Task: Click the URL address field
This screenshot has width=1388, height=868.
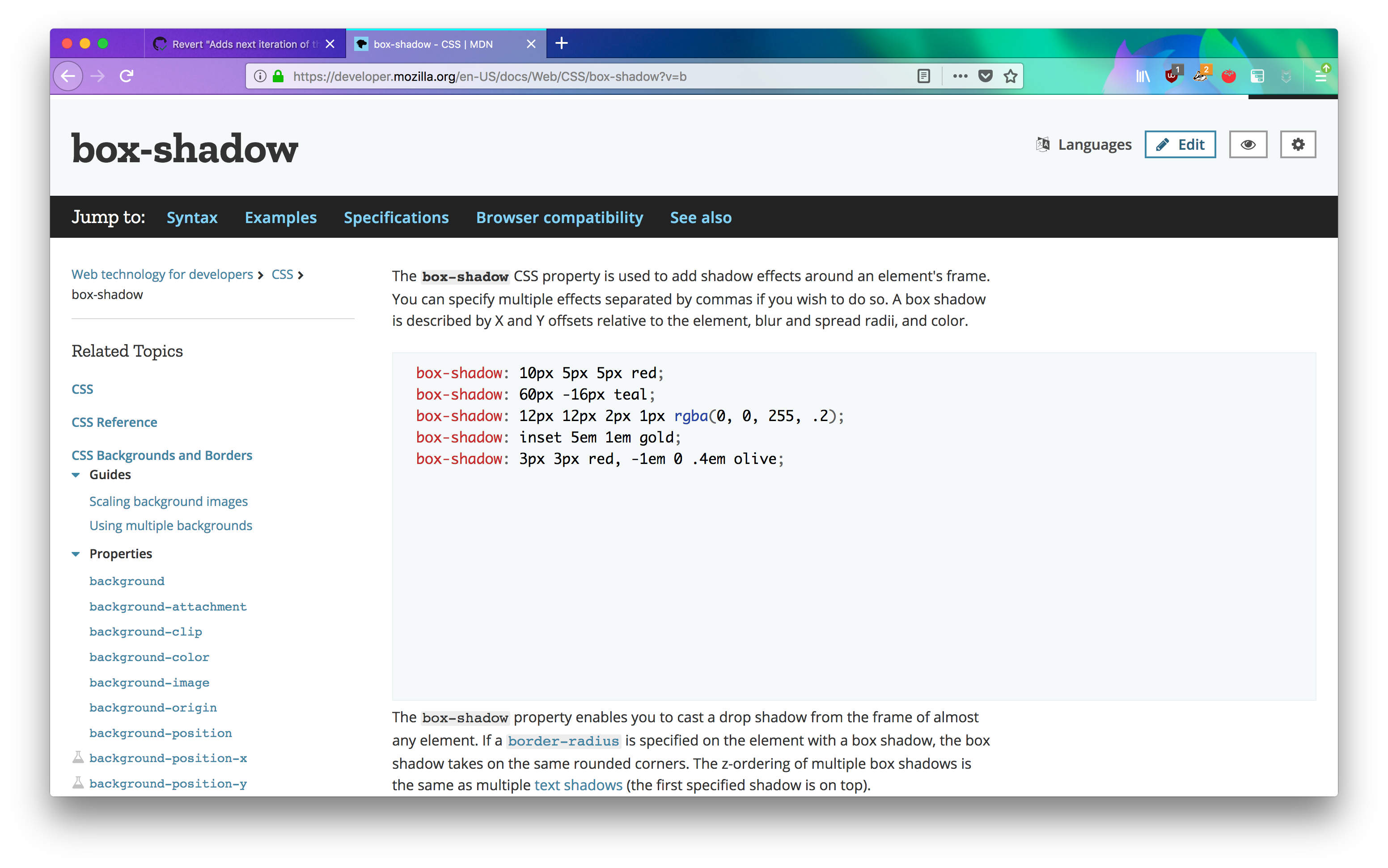Action: click(x=574, y=76)
